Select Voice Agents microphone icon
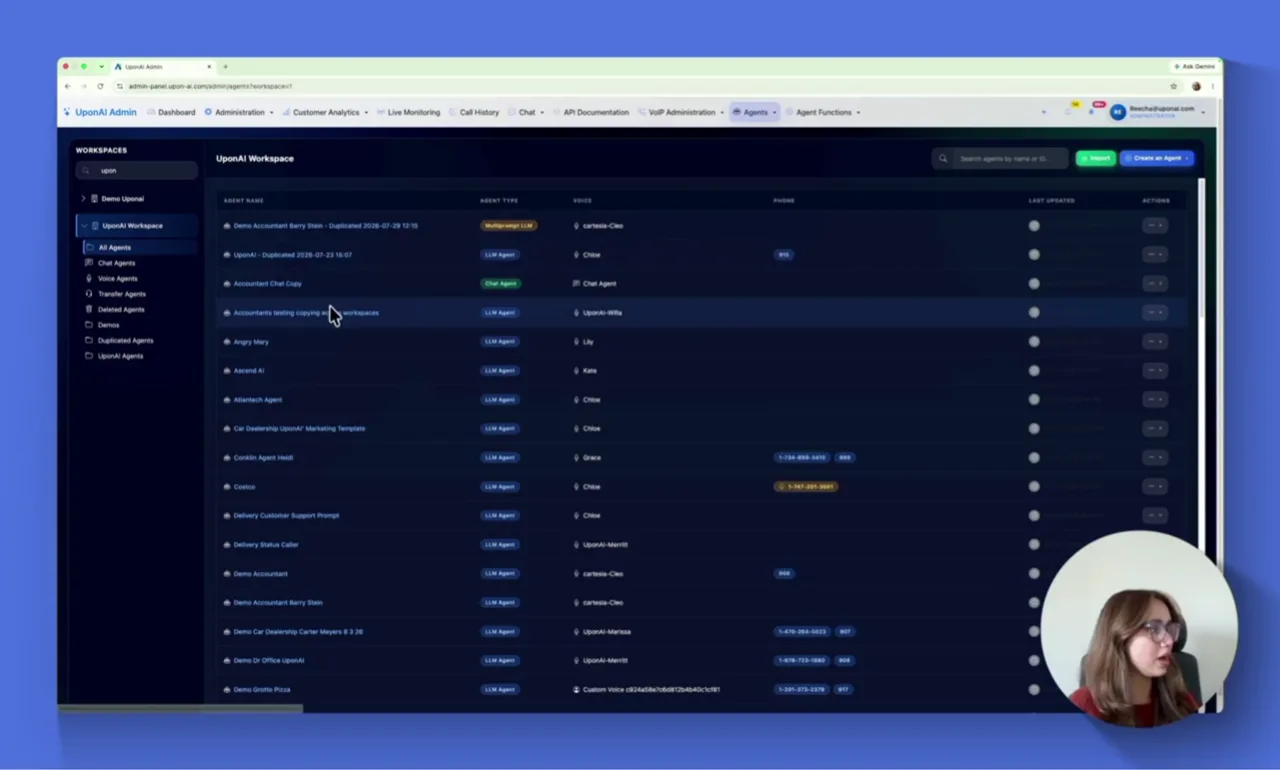Screen dimensions: 1280x770 [x=89, y=279]
